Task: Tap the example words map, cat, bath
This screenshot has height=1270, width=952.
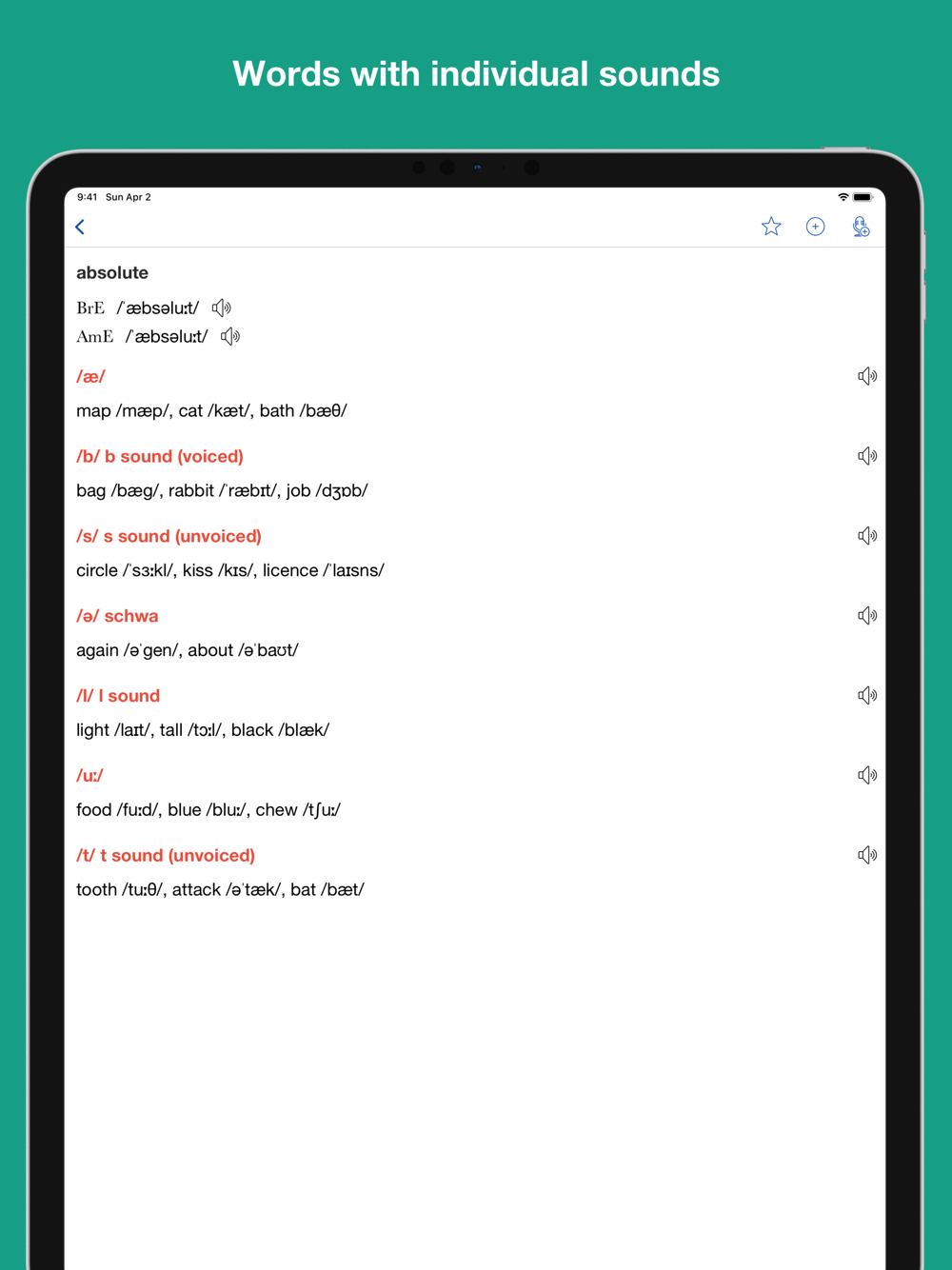Action: pyautogui.click(x=211, y=410)
